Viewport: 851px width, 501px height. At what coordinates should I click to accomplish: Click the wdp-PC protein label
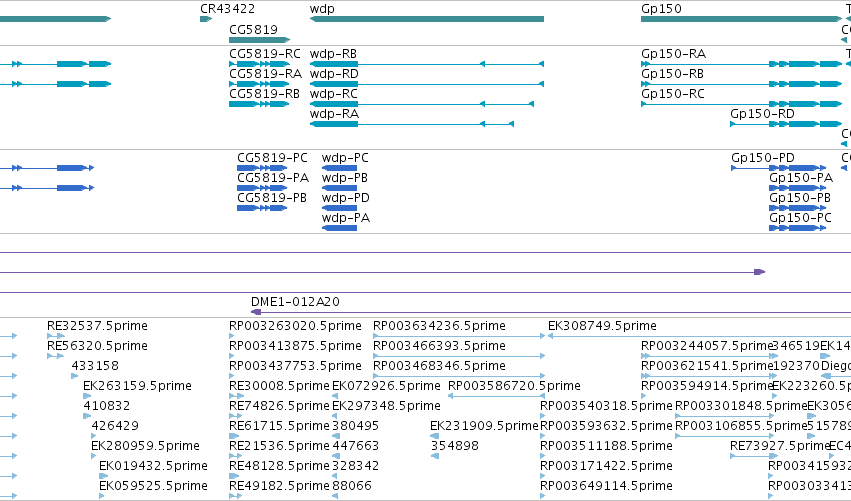(x=345, y=158)
